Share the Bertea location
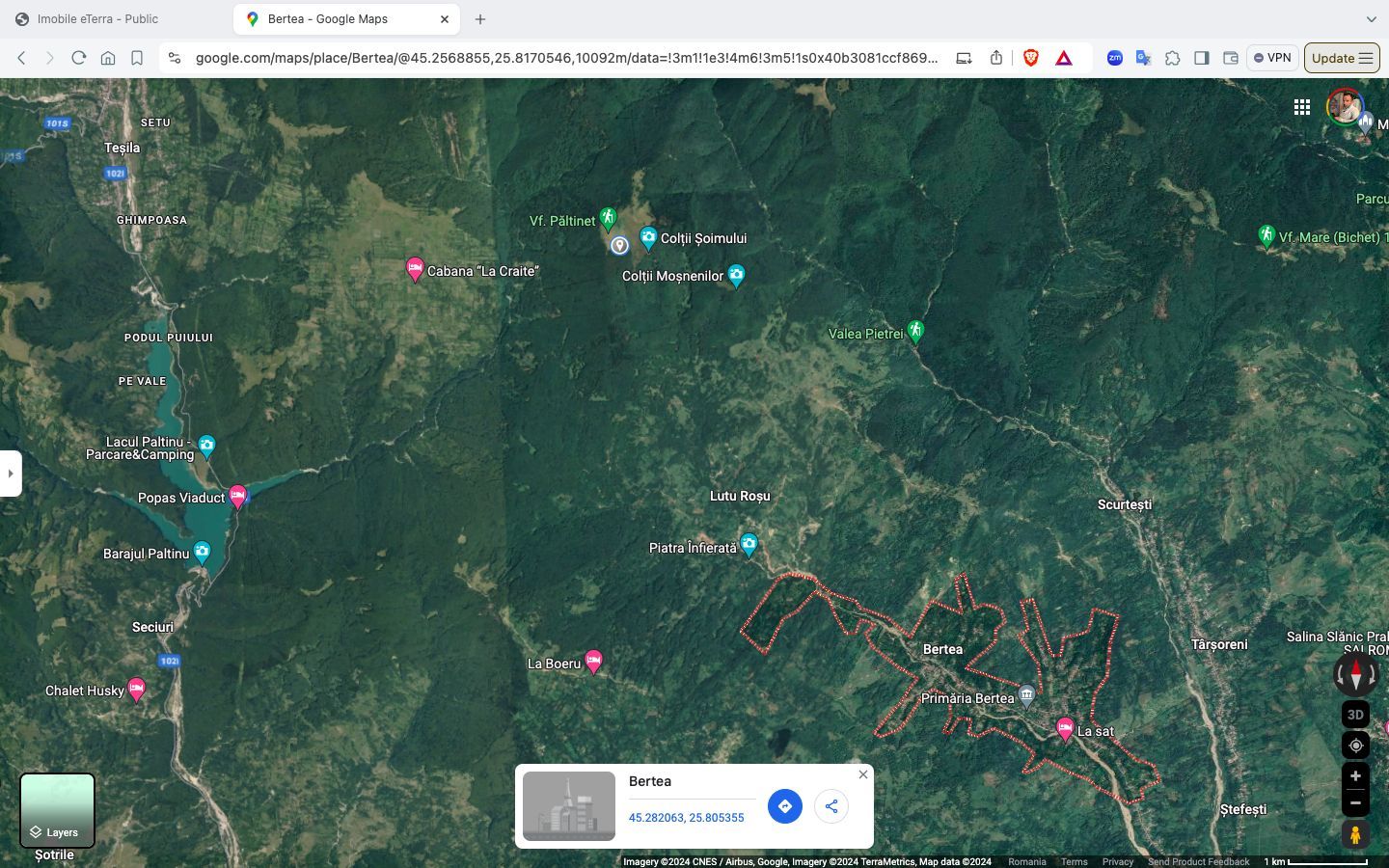 [x=831, y=806]
